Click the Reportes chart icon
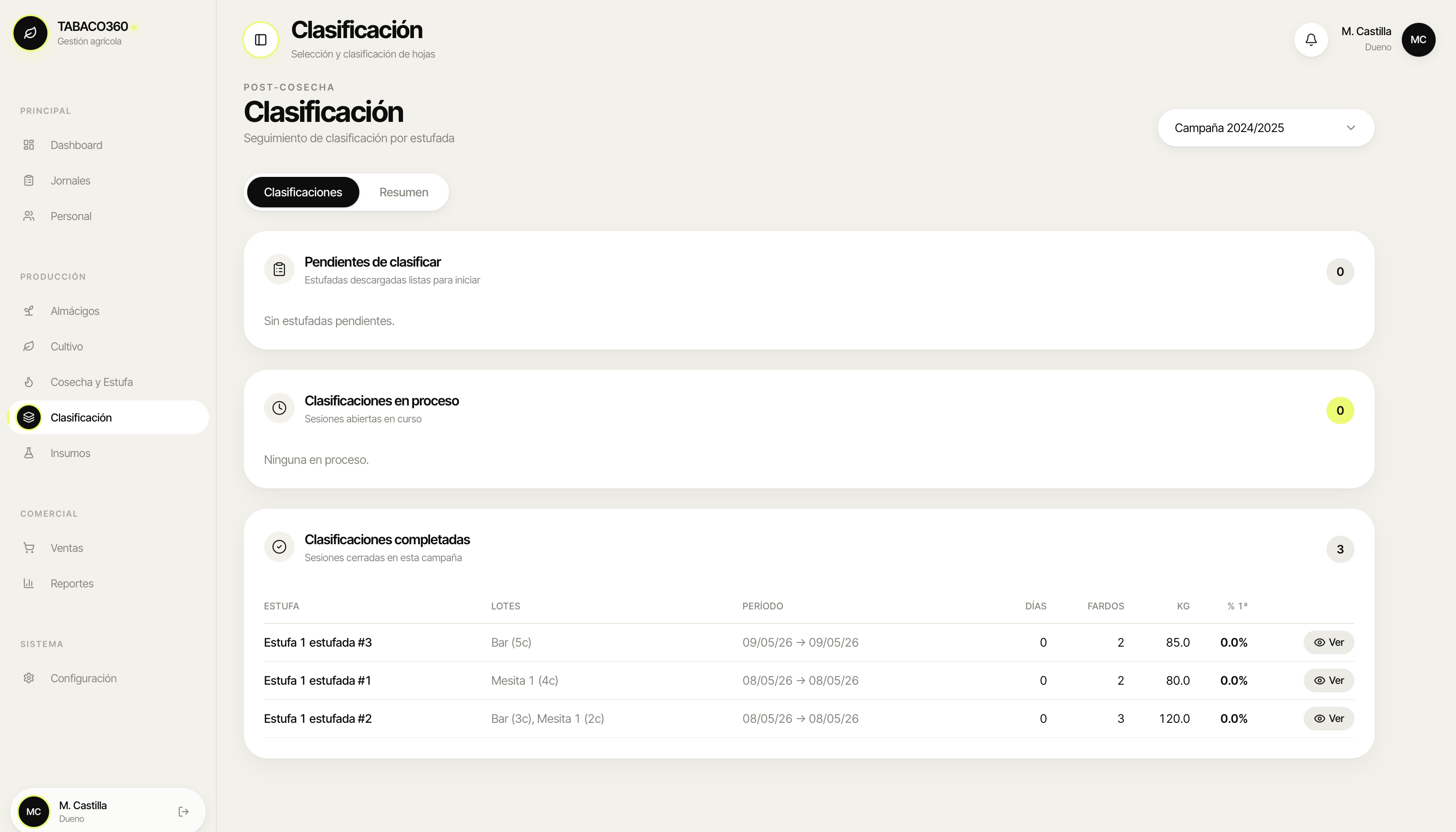This screenshot has width=1456, height=832. pyautogui.click(x=29, y=584)
